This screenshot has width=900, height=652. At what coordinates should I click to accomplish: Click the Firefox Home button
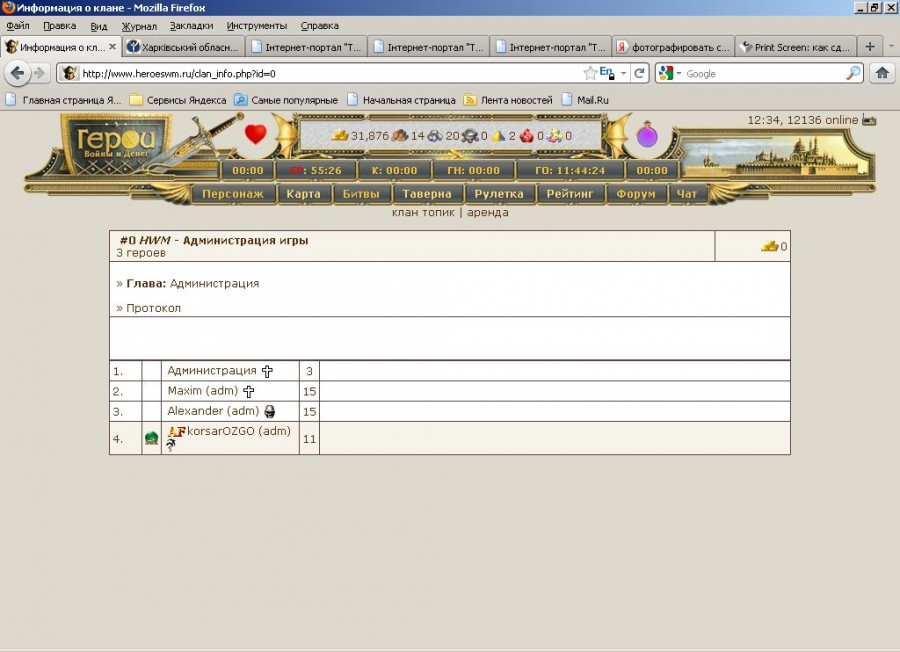click(882, 73)
